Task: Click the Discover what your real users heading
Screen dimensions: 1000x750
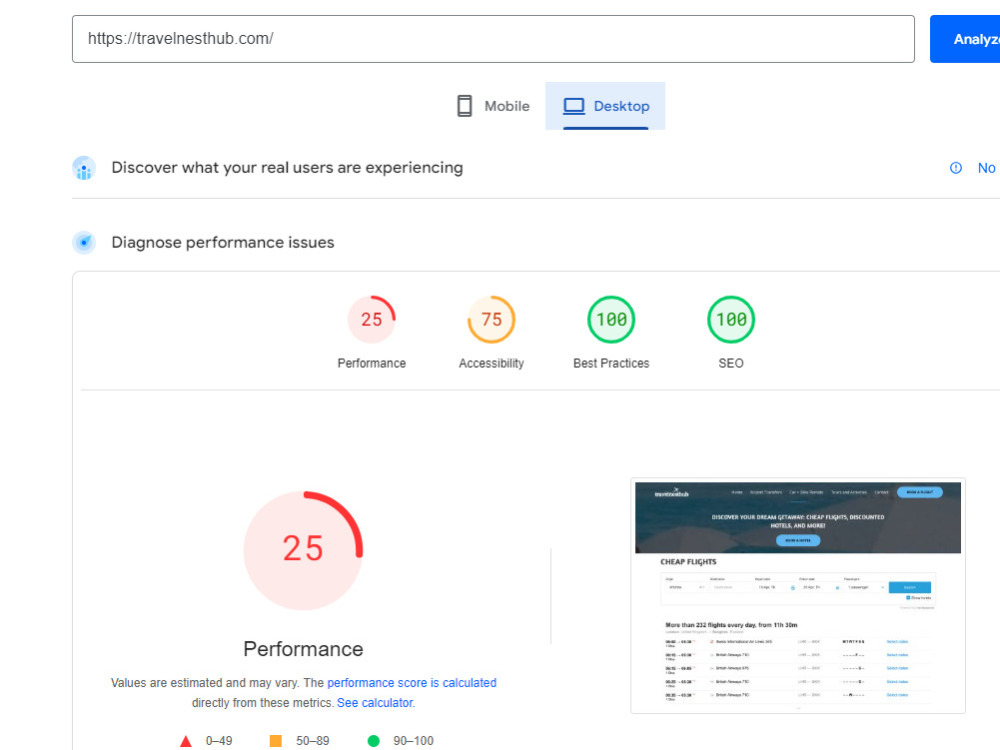Action: pos(287,168)
